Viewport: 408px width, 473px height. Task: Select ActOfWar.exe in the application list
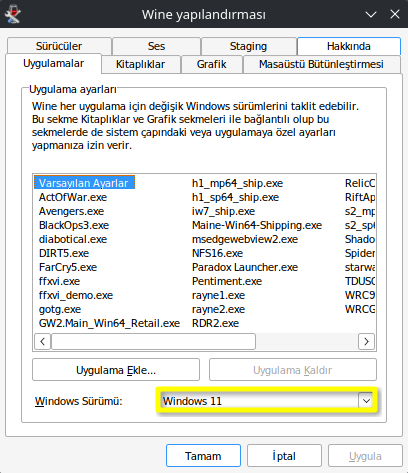pyautogui.click(x=73, y=197)
